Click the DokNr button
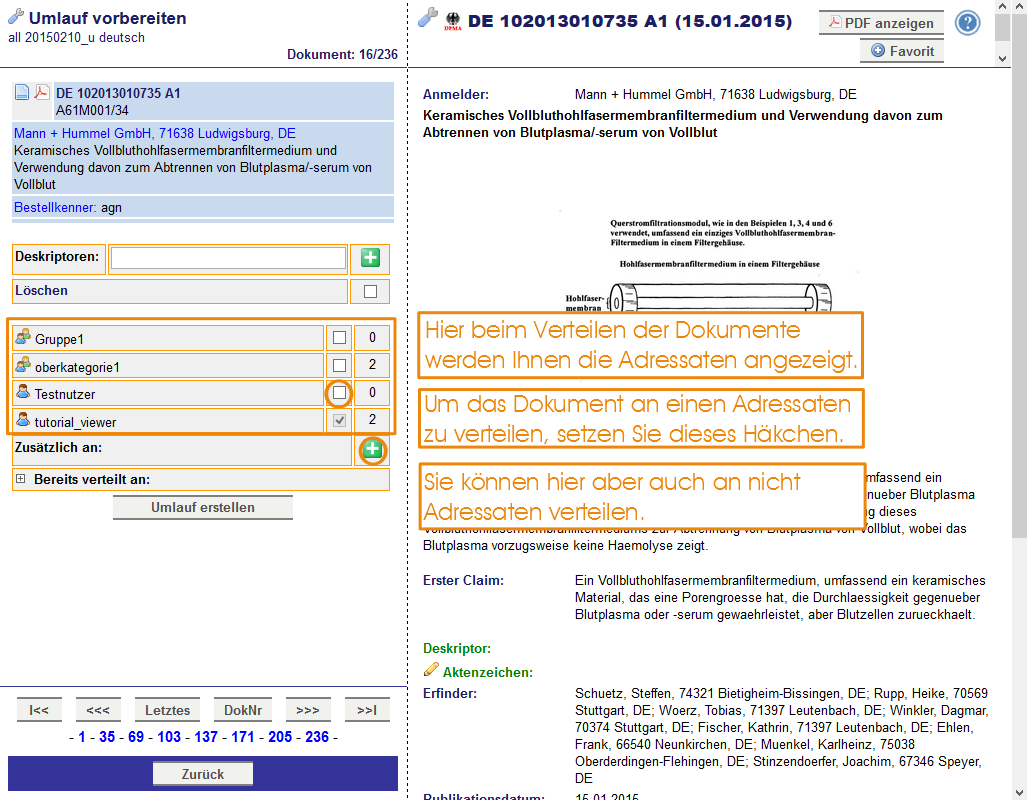 point(243,710)
